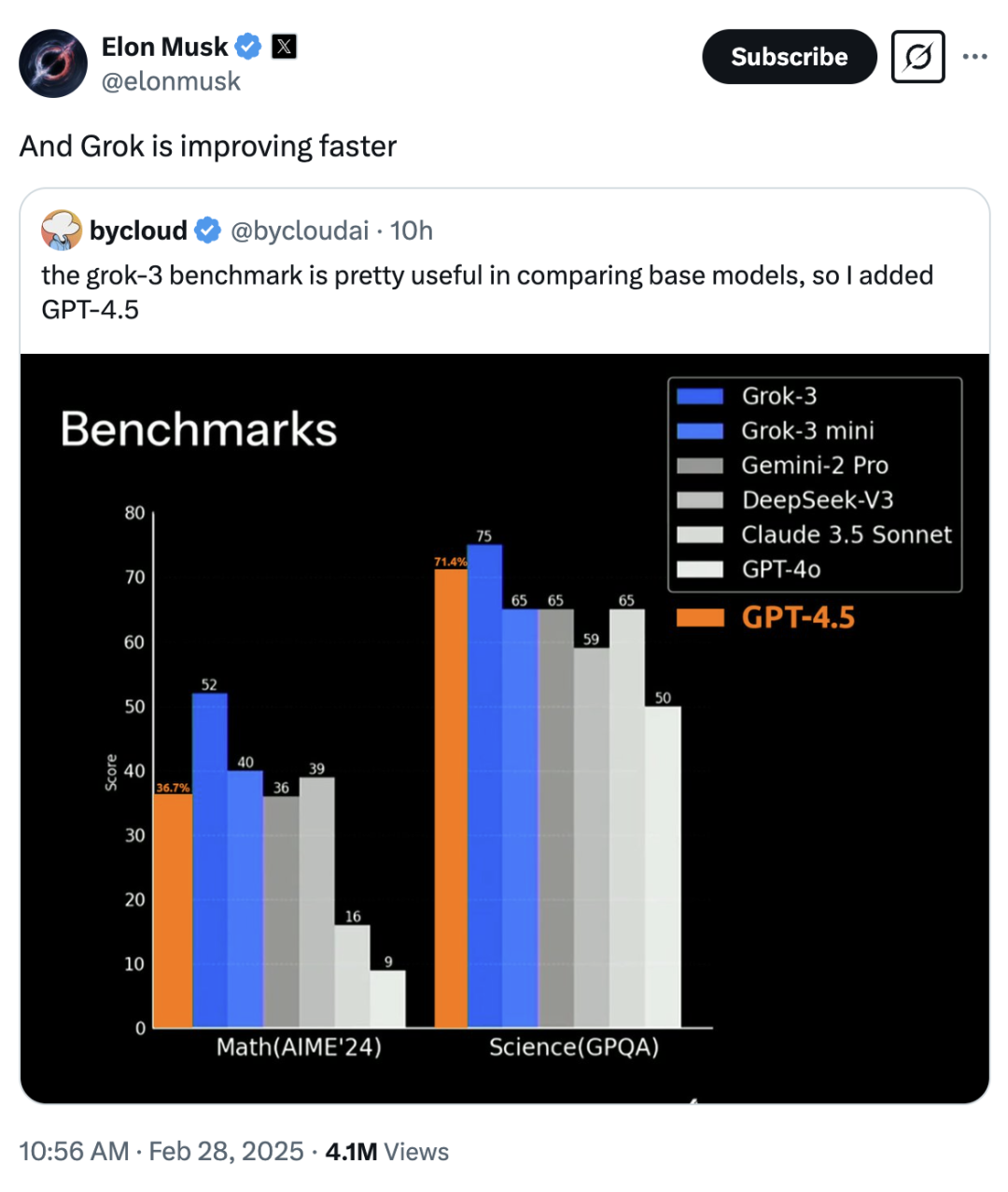Click the orange GPT-4.5 legend swatch
Image resolution: width=1008 pixels, height=1192 pixels.
tap(700, 617)
